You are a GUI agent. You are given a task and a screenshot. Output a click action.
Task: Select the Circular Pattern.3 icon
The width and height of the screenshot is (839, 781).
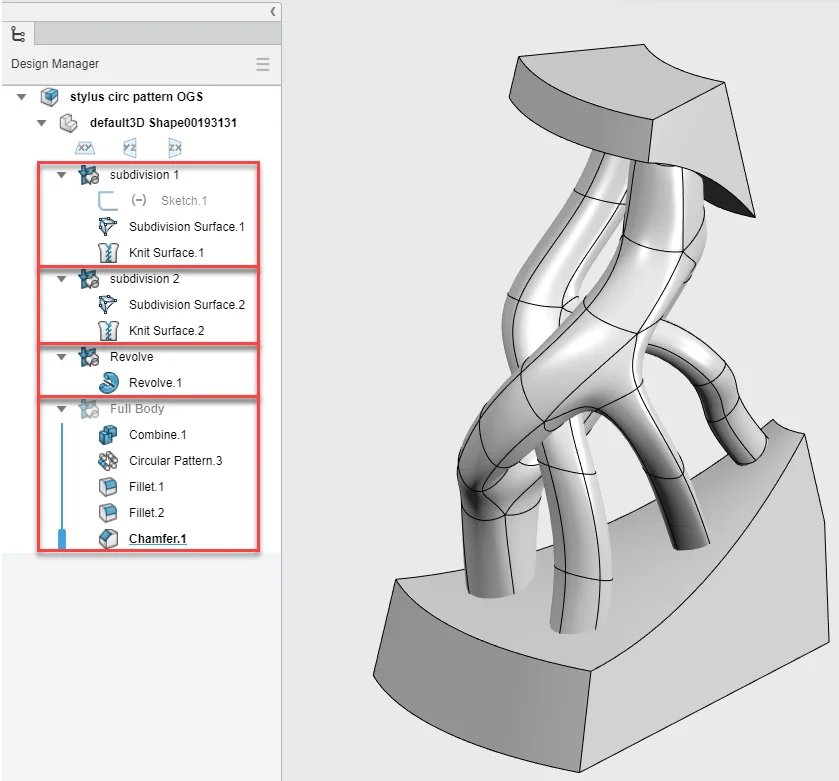coord(109,461)
